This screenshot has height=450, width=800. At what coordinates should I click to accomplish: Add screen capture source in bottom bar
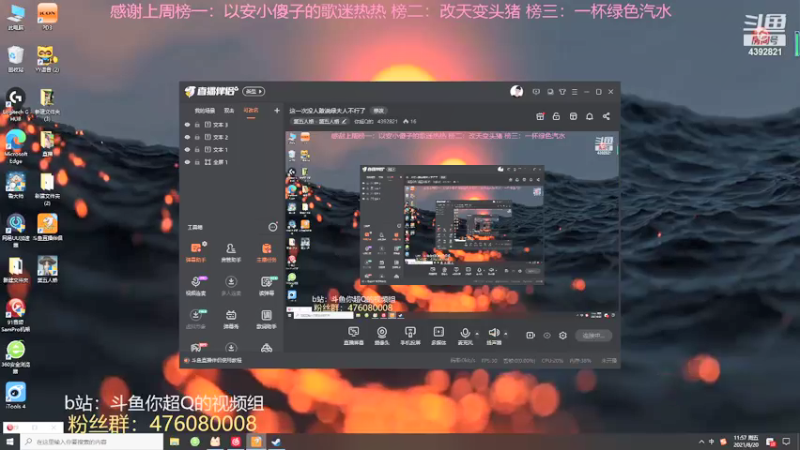[x=353, y=336]
